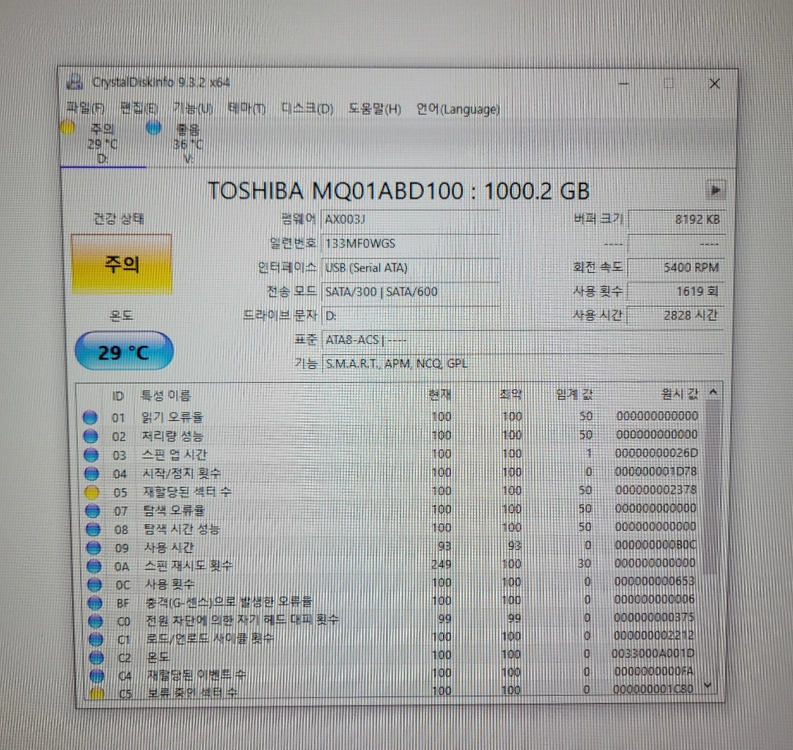Click the serial number field 133MF0WGS
Screen dimensions: 793x750
point(410,244)
